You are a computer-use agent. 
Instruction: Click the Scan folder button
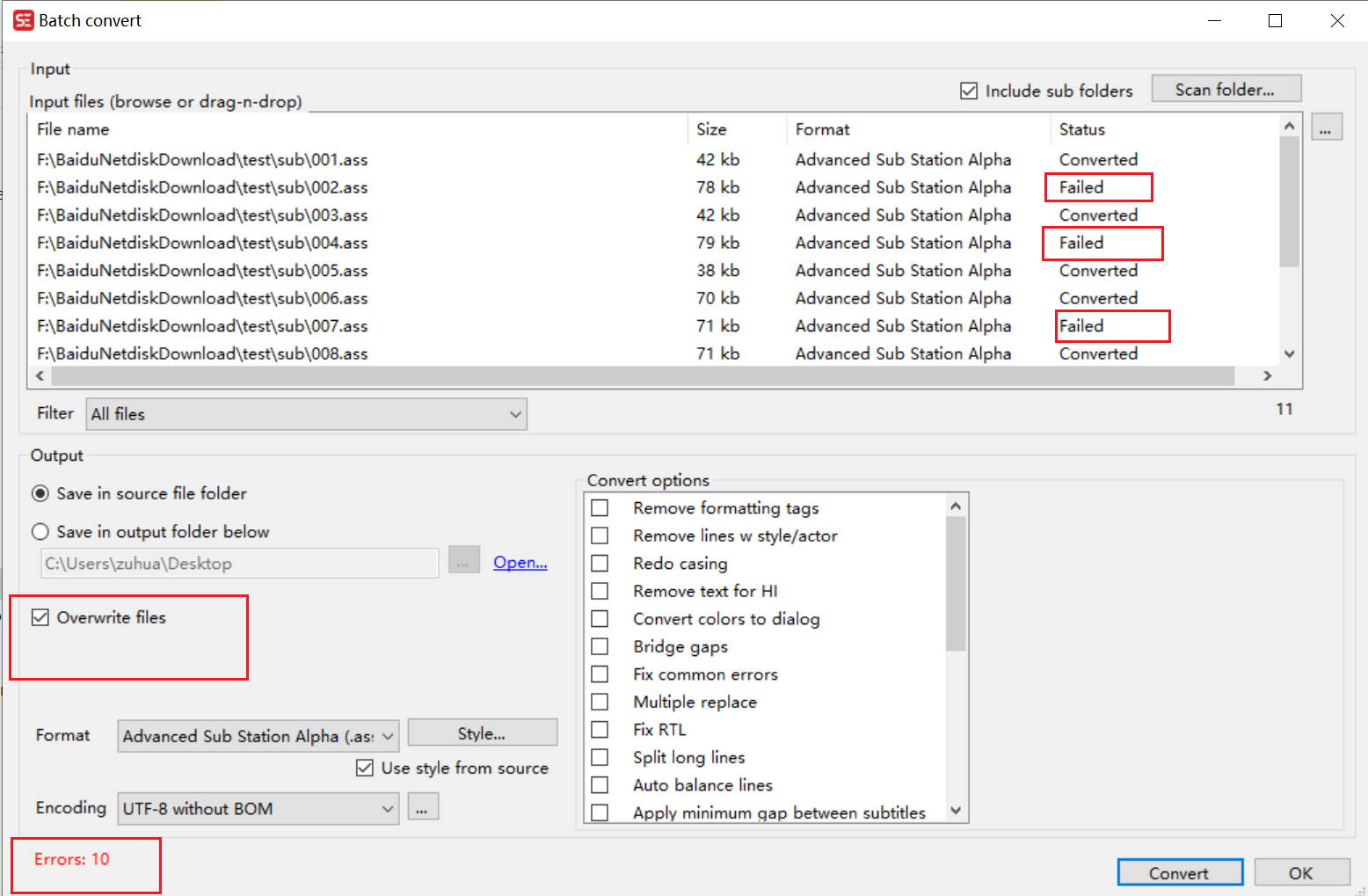tap(1226, 88)
